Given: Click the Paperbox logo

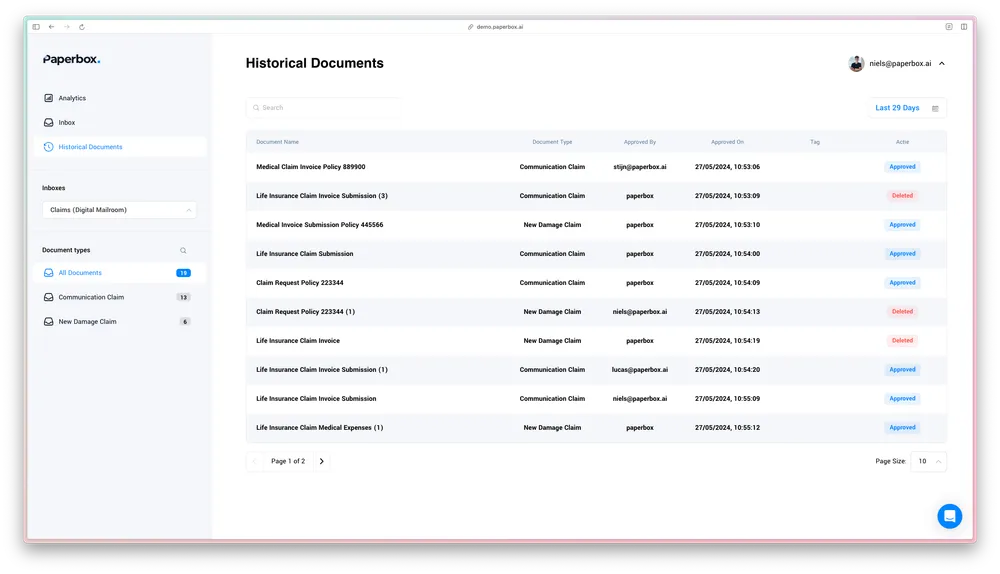Looking at the screenshot, I should tap(71, 60).
